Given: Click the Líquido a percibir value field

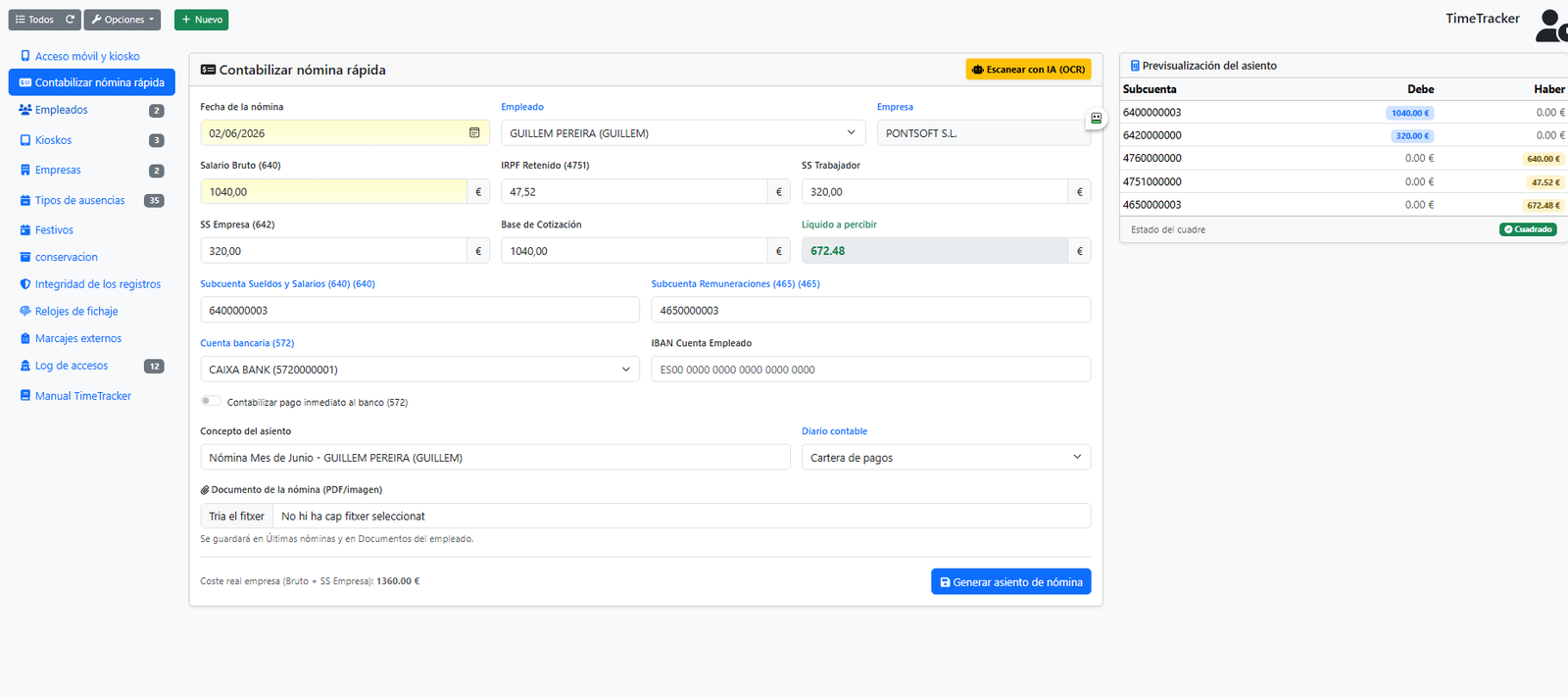Looking at the screenshot, I should click(935, 251).
